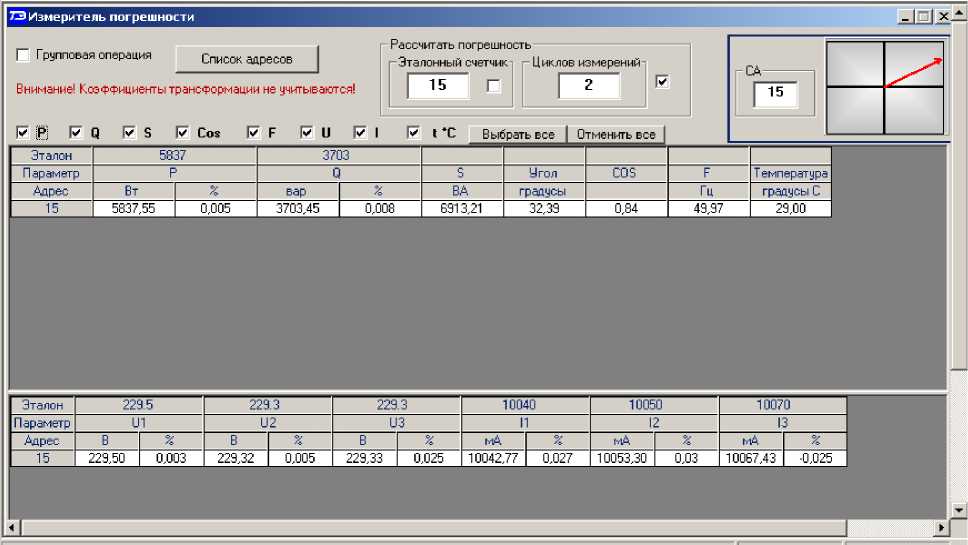Uncheck the U parameter checkbox

[307, 132]
